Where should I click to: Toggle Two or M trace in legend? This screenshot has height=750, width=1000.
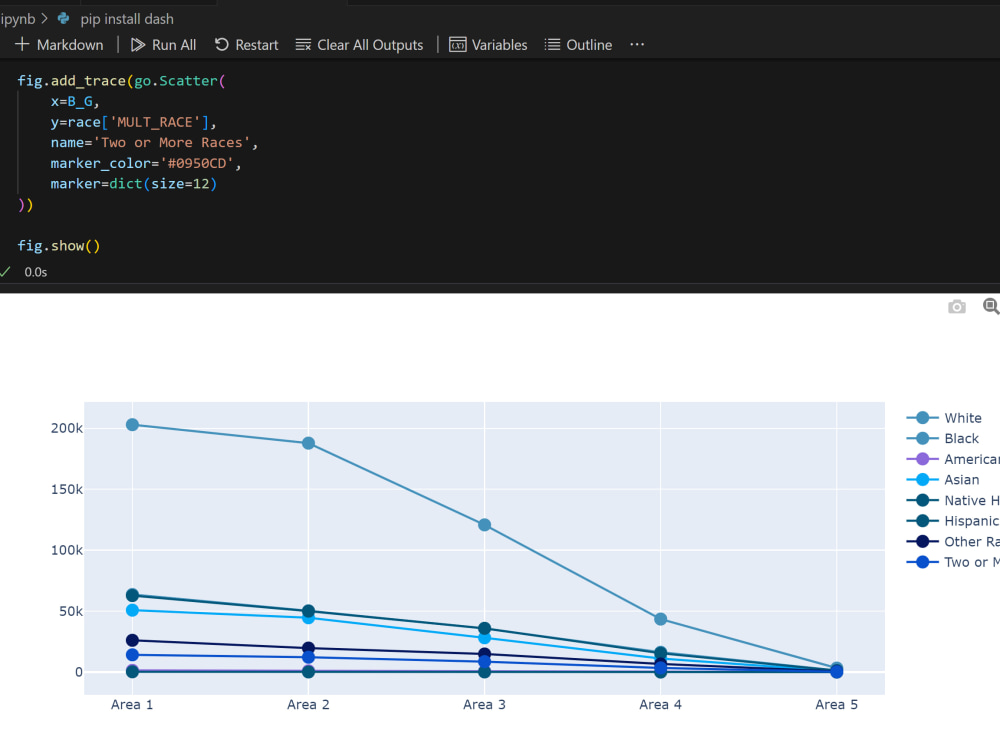[x=953, y=562]
